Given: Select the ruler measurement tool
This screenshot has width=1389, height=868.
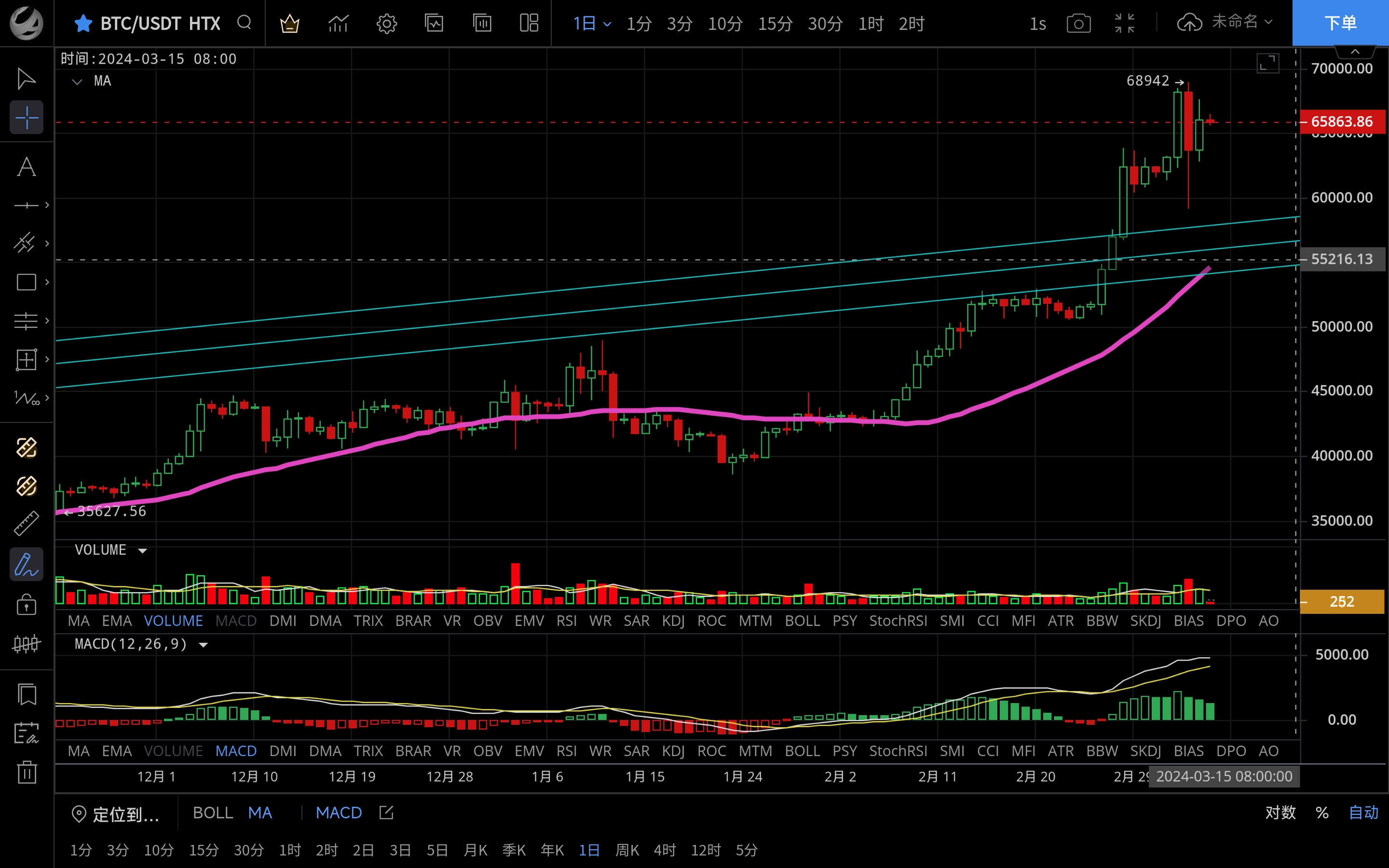Looking at the screenshot, I should tap(27, 524).
